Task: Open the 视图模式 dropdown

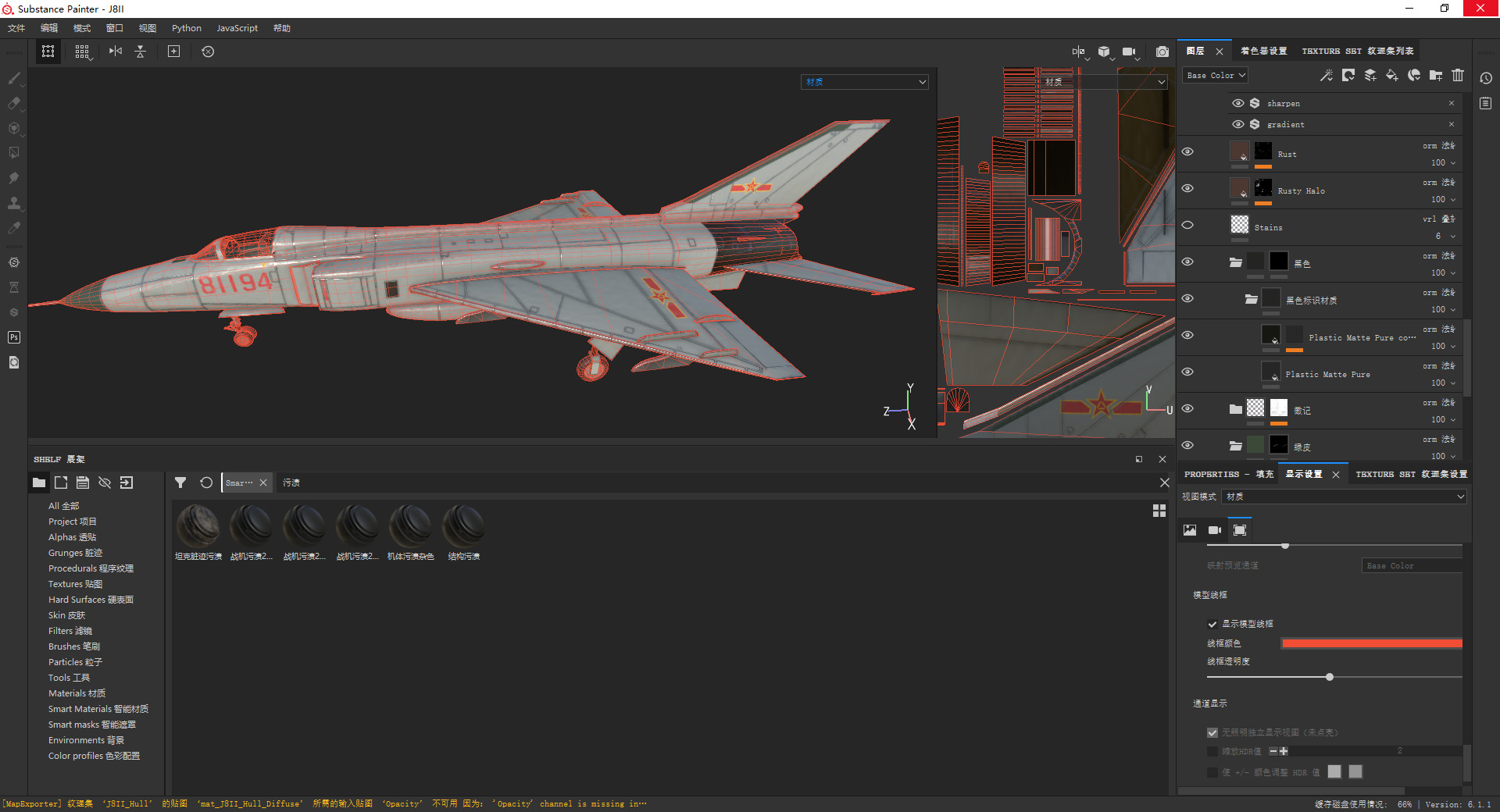Action: (1345, 497)
